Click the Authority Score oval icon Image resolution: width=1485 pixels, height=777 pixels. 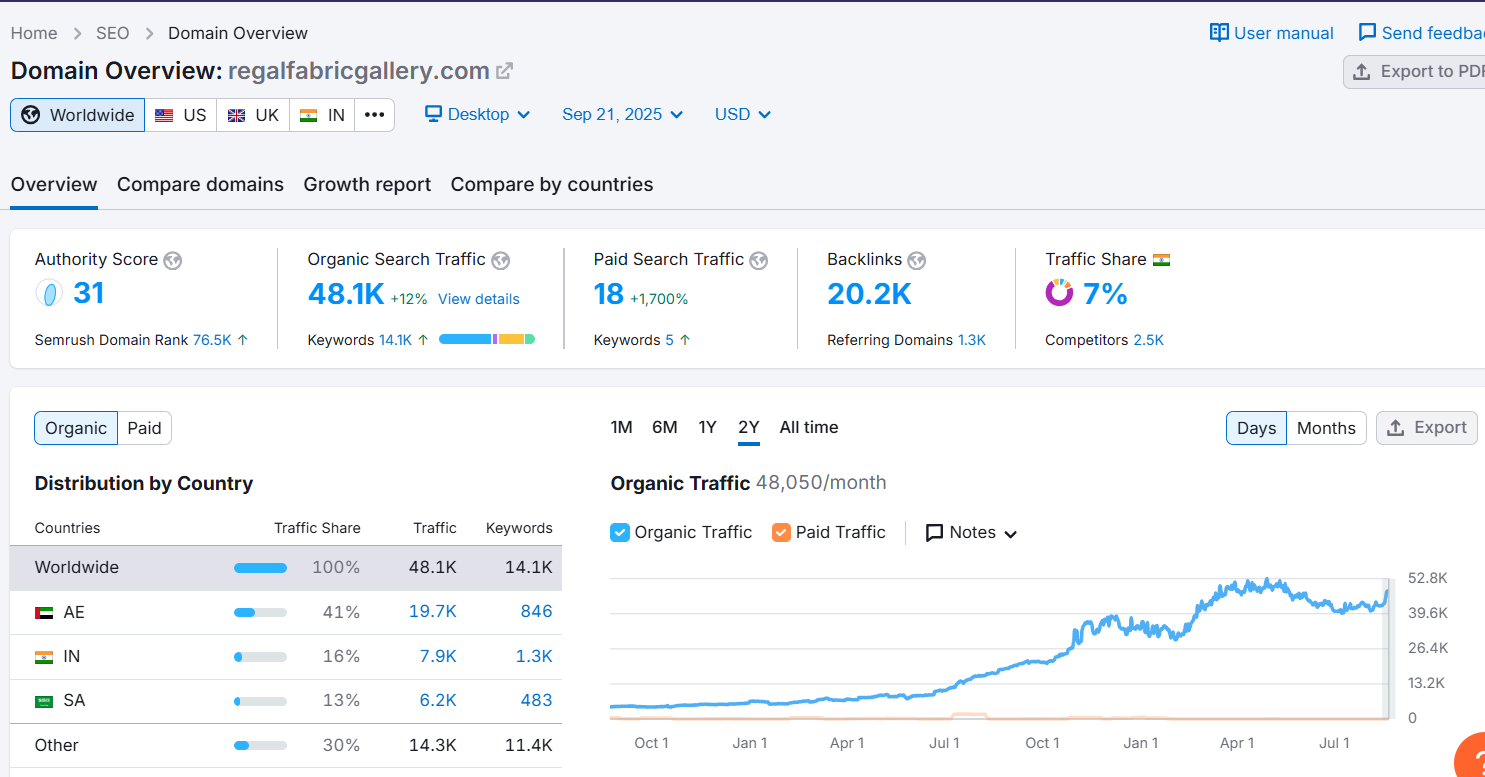(x=49, y=293)
